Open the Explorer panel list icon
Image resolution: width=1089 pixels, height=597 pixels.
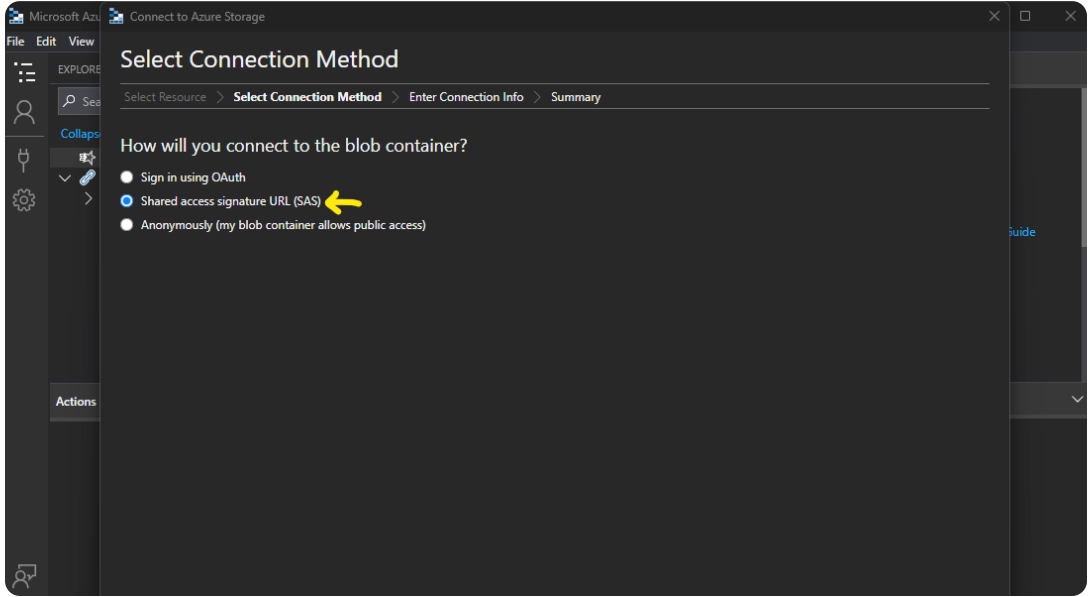tap(25, 72)
